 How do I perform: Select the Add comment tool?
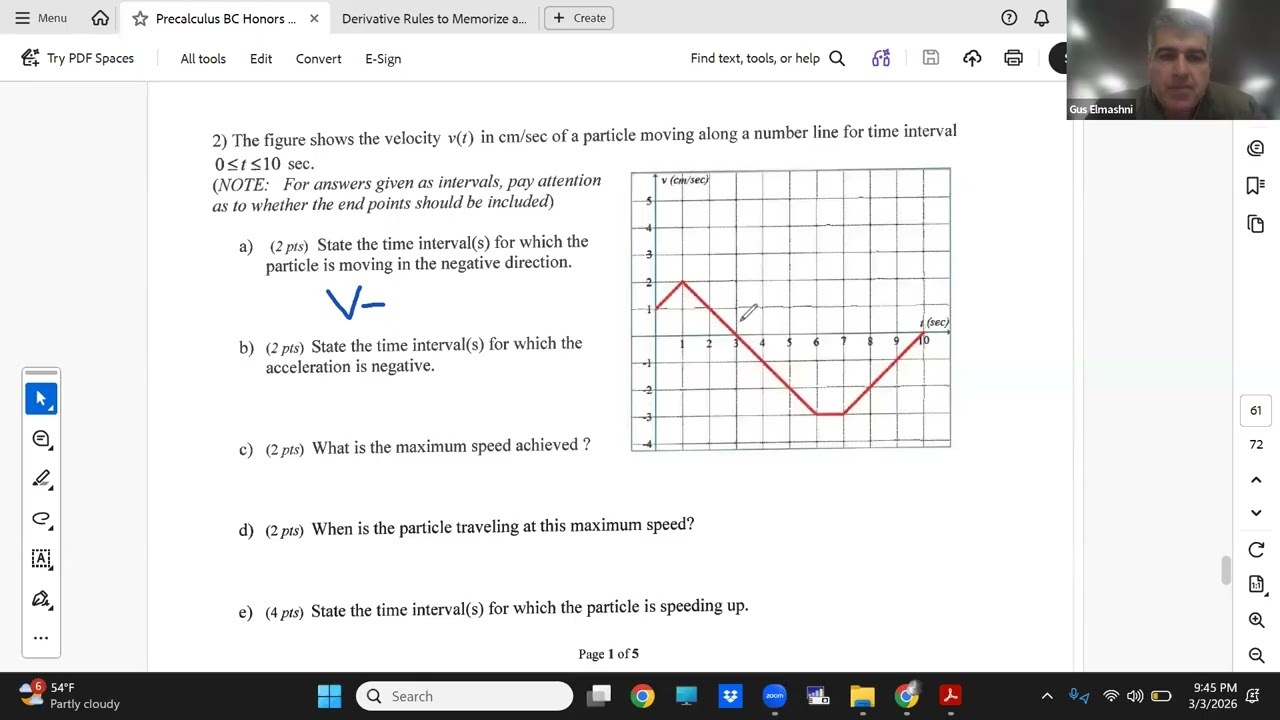pos(41,439)
